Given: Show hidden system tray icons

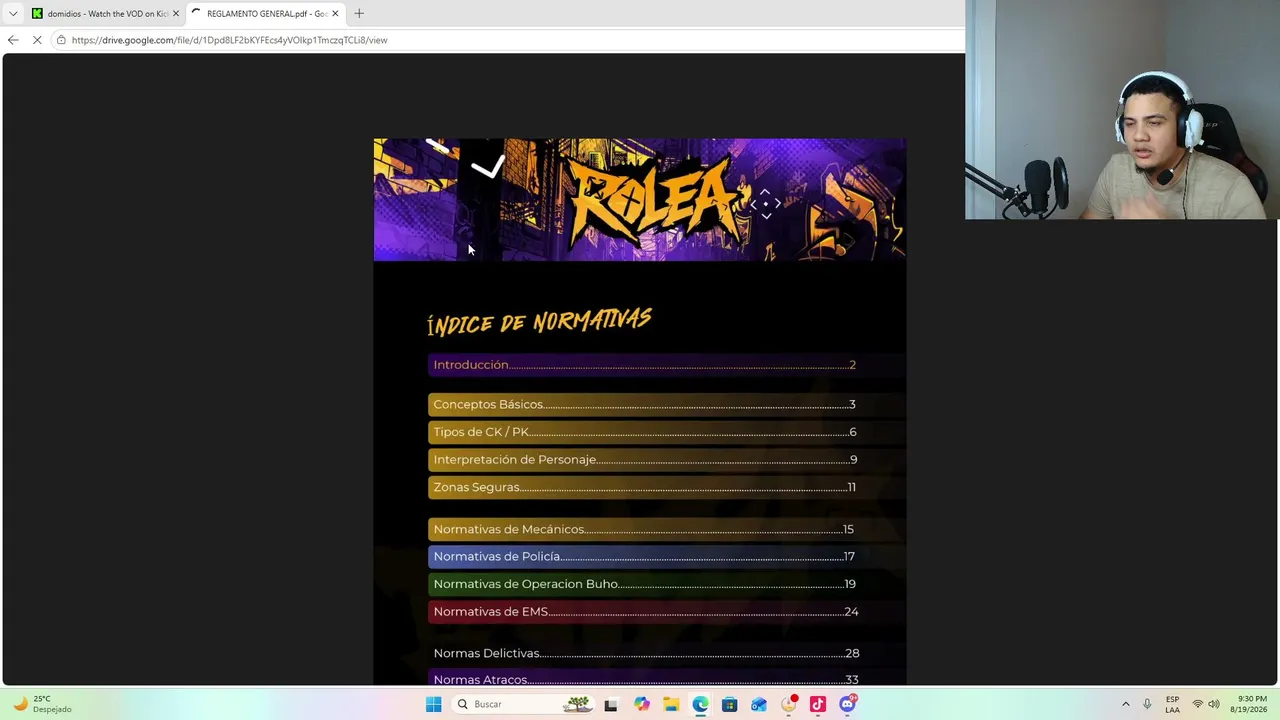Looking at the screenshot, I should (x=1126, y=704).
